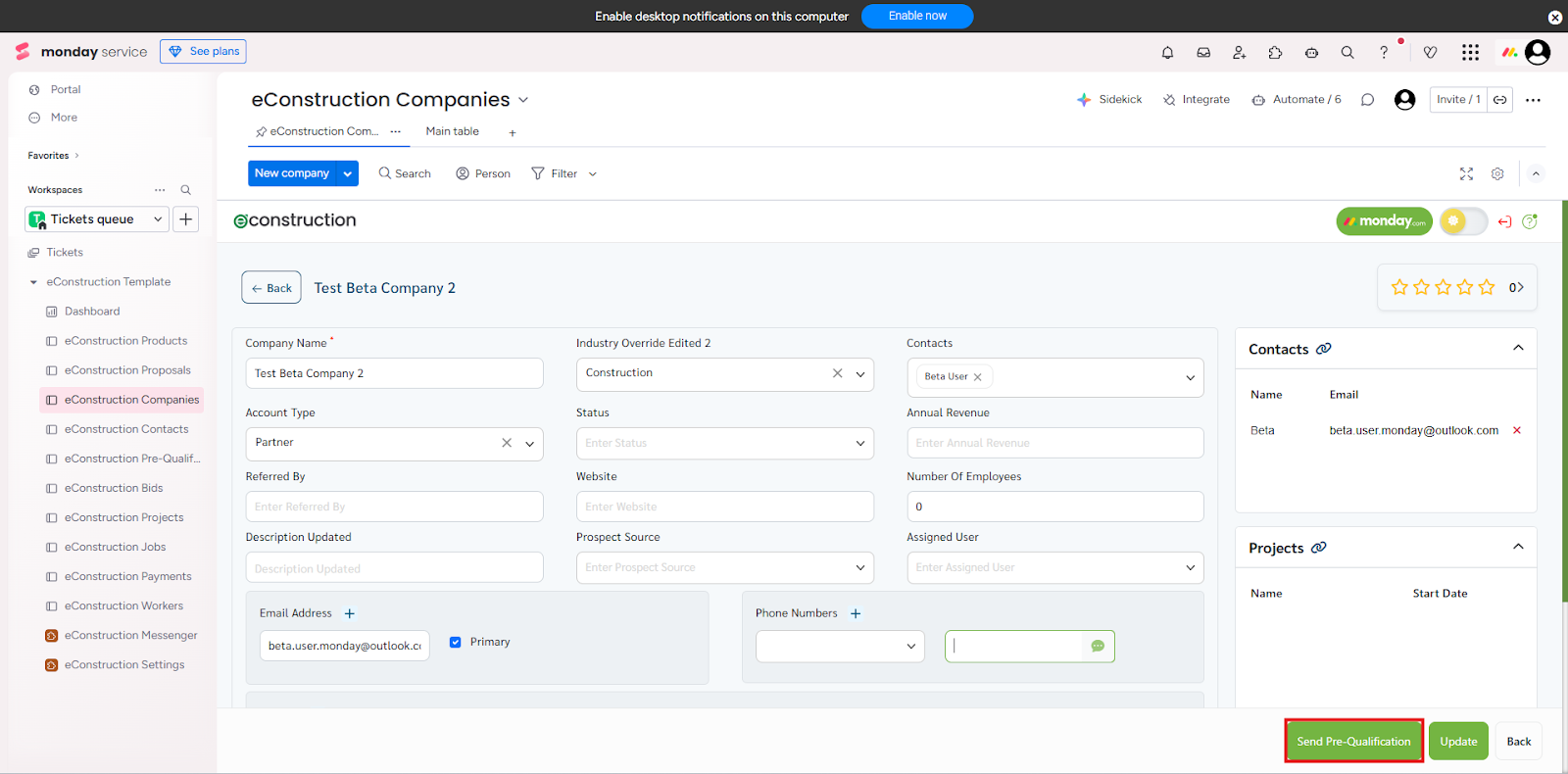1568x774 pixels.
Task: Click the Sidekick sparkle icon
Action: [x=1084, y=100]
